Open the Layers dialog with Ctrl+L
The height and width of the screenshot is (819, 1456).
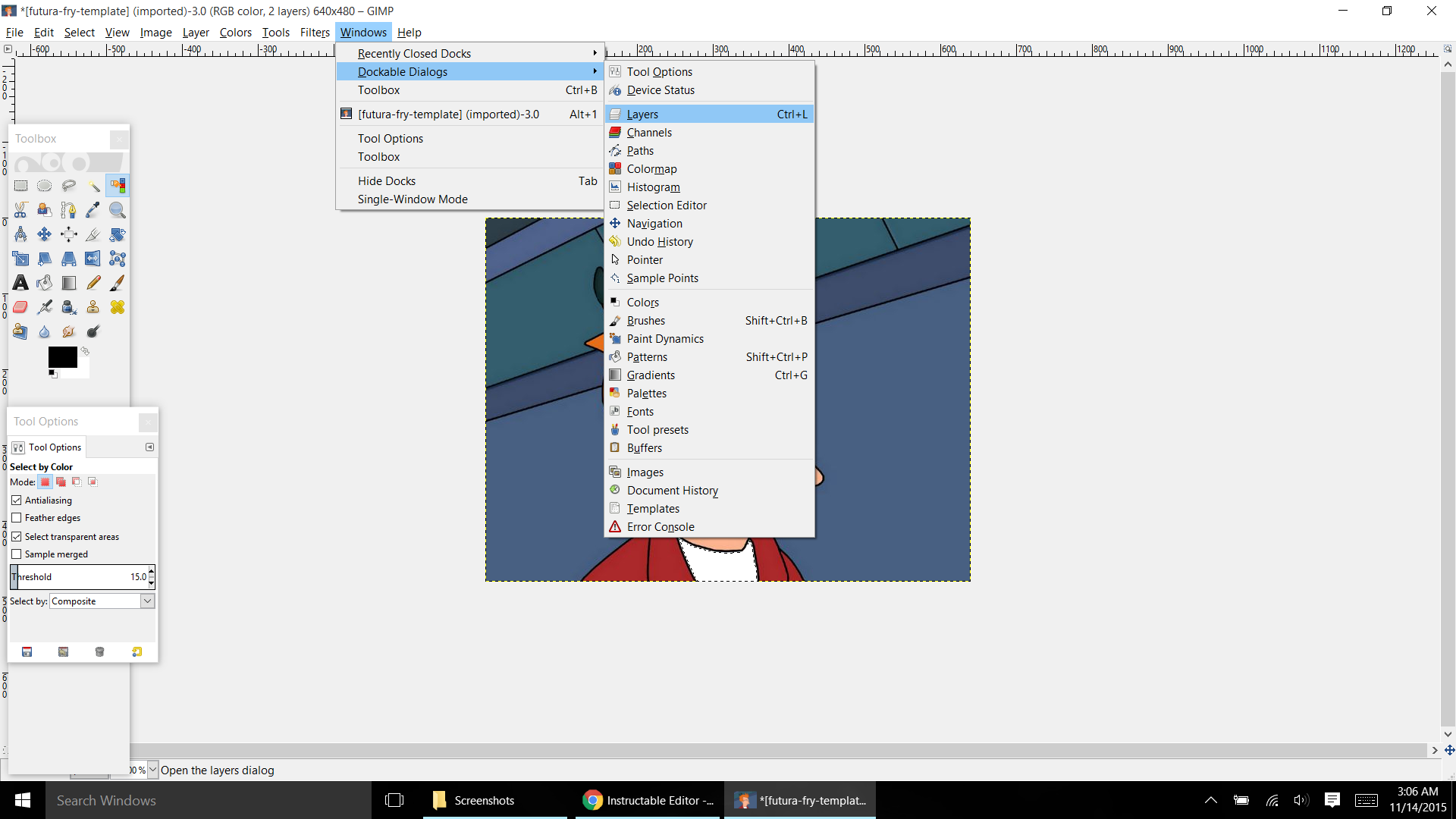(708, 113)
